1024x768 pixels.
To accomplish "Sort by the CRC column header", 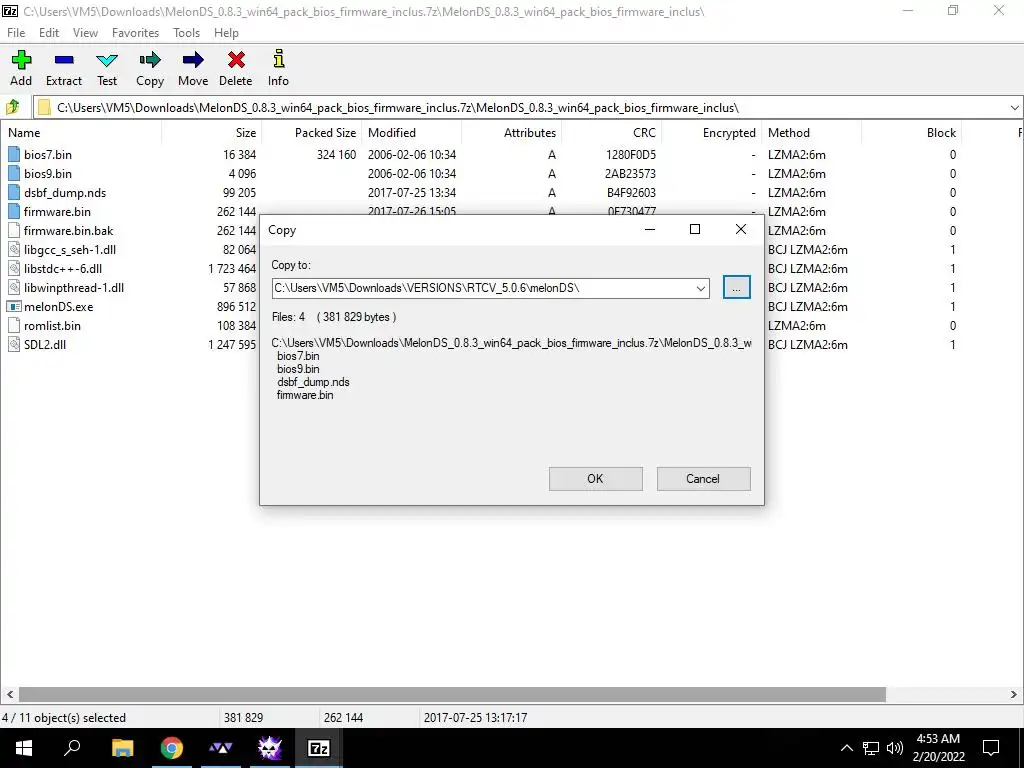I will 611,133.
